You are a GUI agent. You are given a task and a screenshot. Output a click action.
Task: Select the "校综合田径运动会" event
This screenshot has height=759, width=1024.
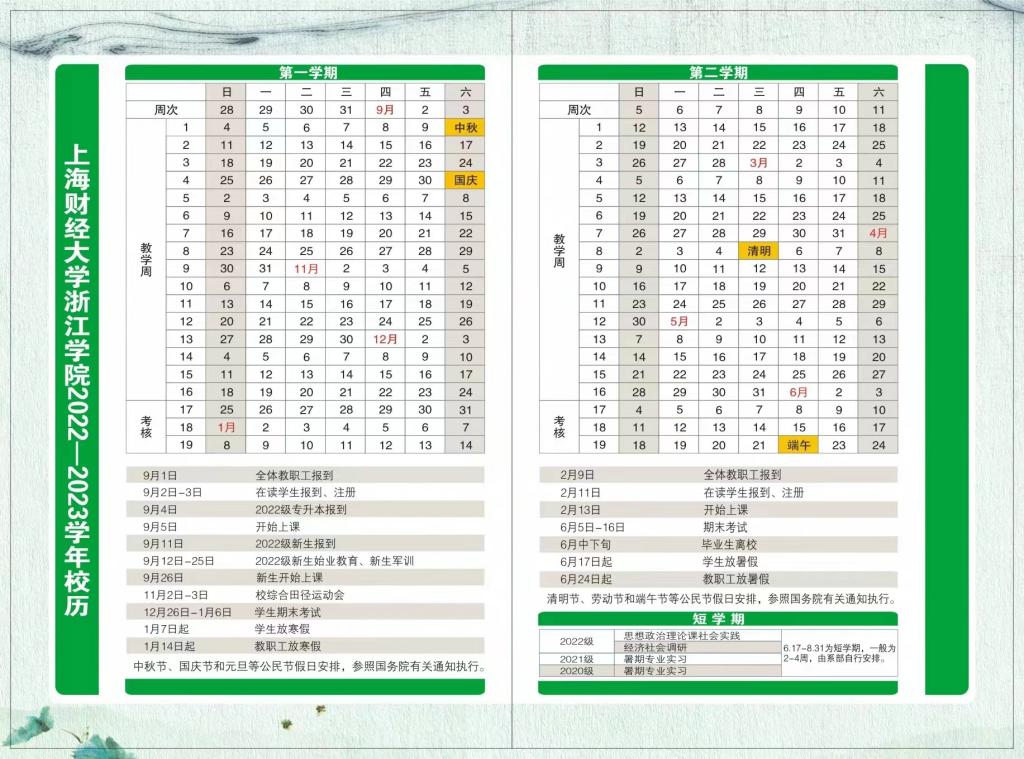300,595
